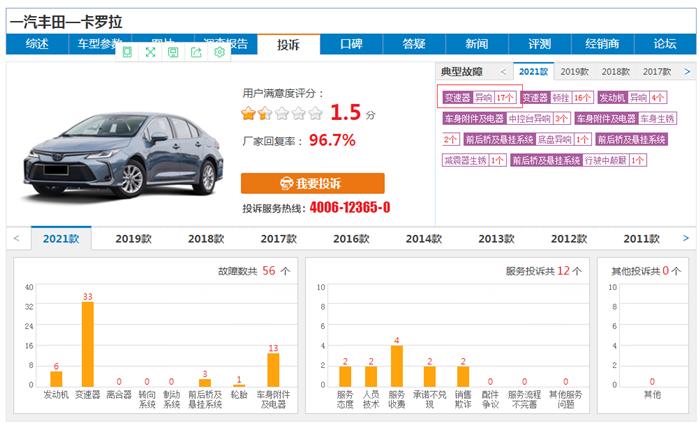Click the orange 我要投诉 button
700x427 pixels.
312,183
